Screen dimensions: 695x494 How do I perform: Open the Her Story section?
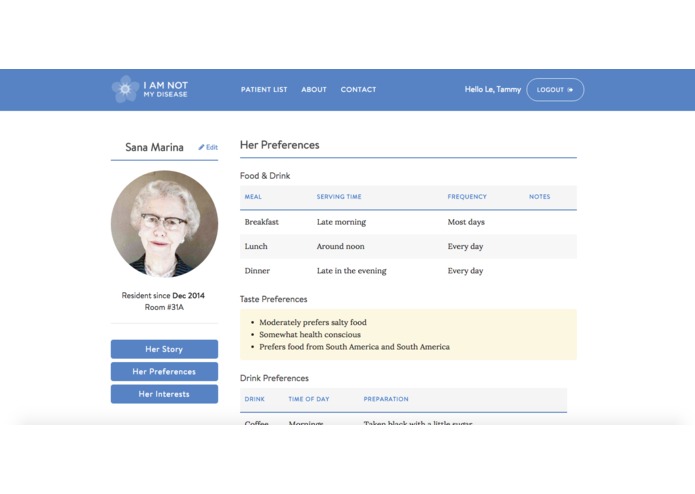164,349
